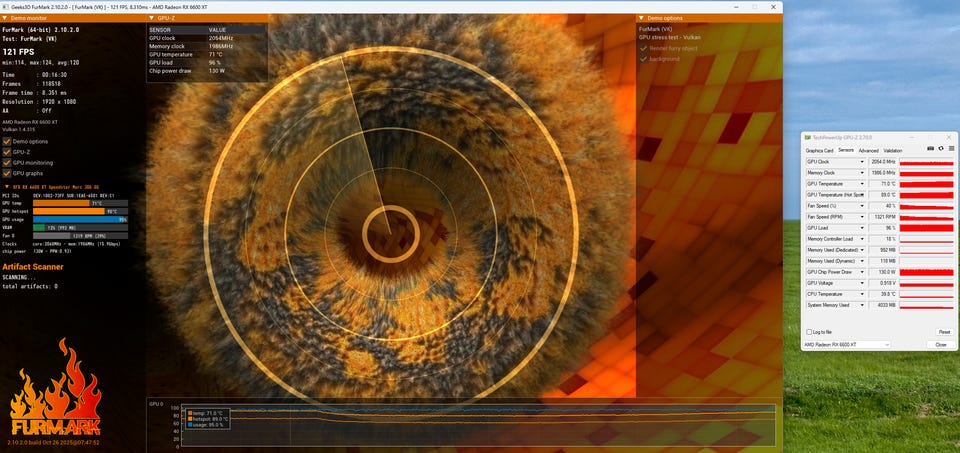Image resolution: width=960 pixels, height=453 pixels.
Task: Click the Chip power draw row in overlay
Action: 207,70
